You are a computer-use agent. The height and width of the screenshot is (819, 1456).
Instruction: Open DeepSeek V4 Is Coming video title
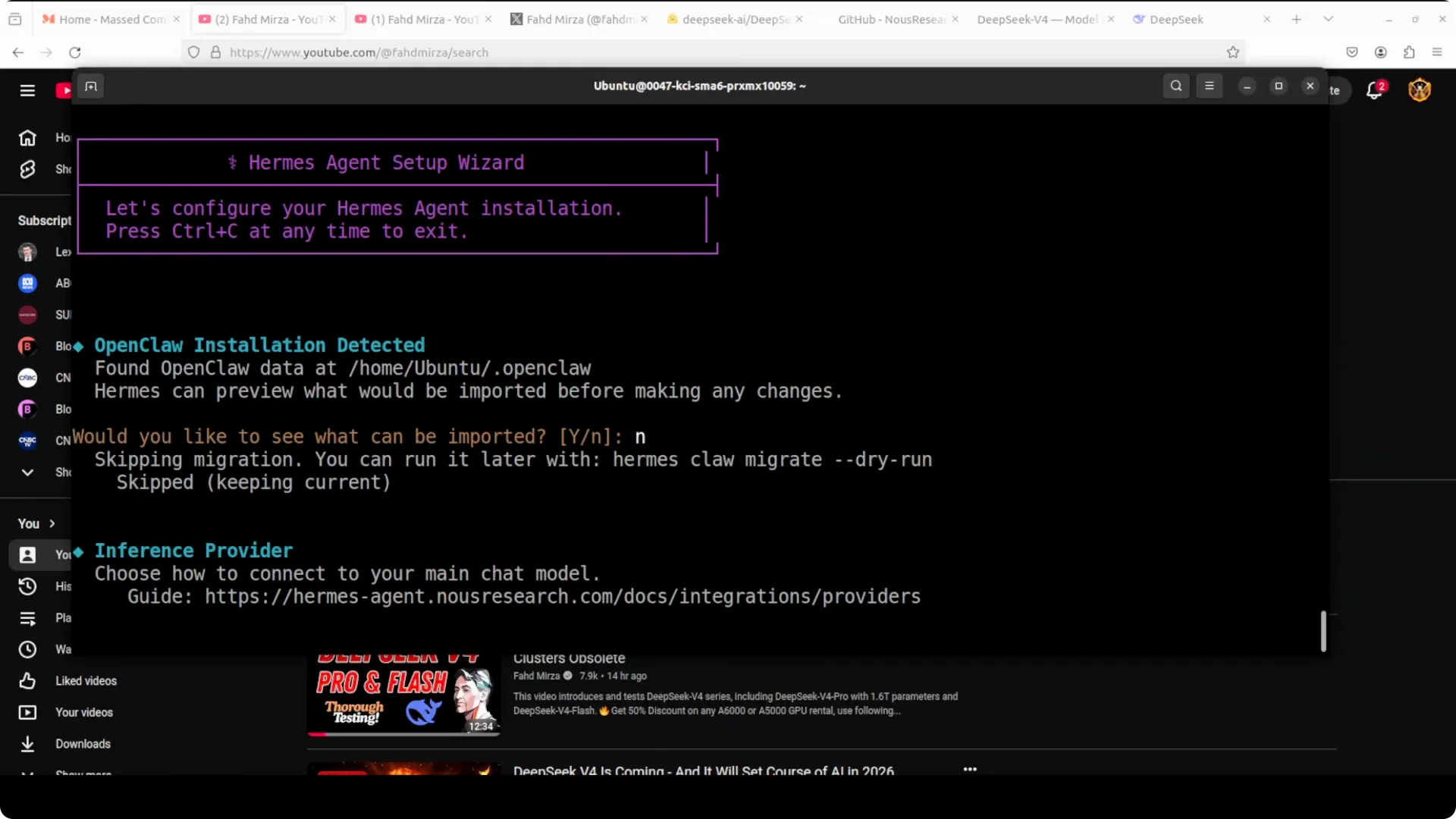click(x=704, y=770)
